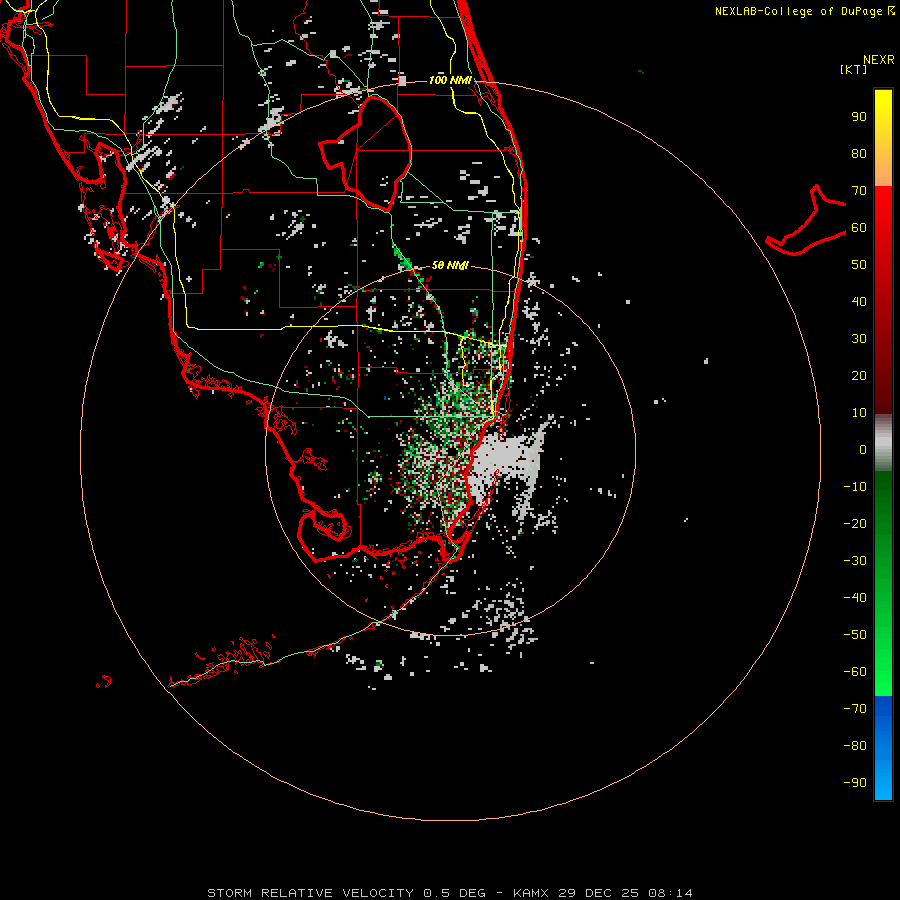Image resolution: width=900 pixels, height=900 pixels.
Task: Select the -20 value on the velocity scale
Action: click(855, 523)
